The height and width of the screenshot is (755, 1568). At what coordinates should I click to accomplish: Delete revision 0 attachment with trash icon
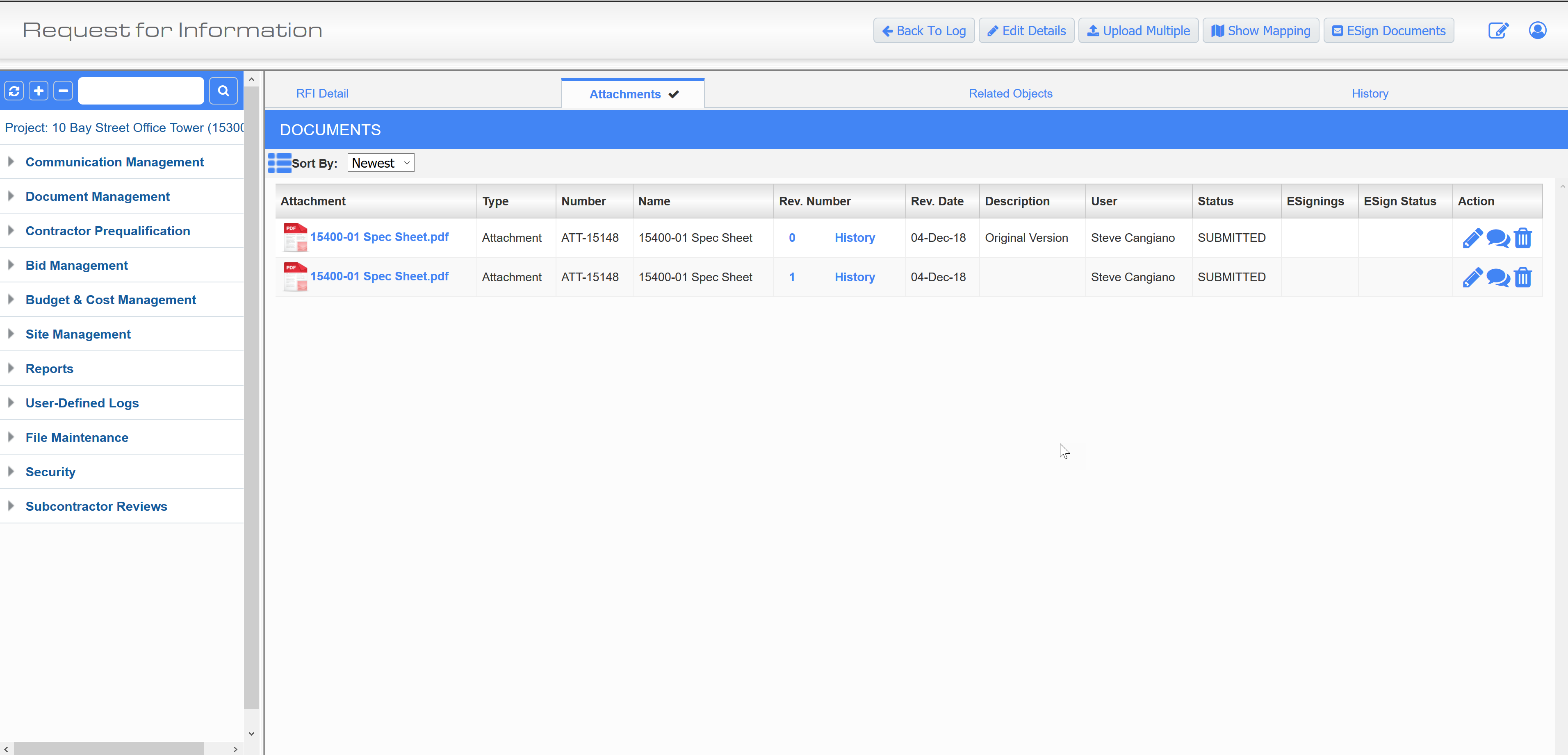pyautogui.click(x=1523, y=238)
